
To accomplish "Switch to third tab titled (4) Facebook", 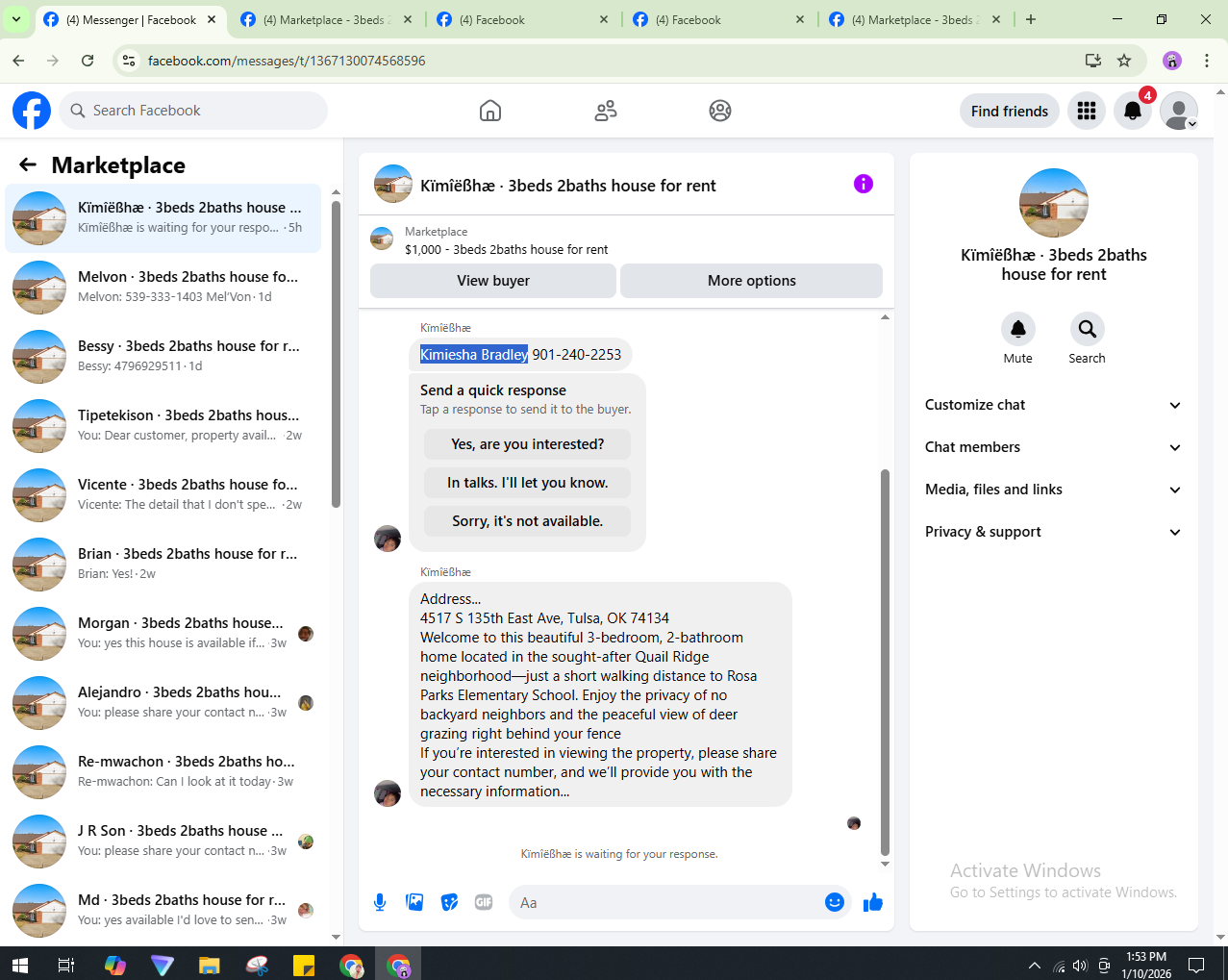I will [523, 19].
